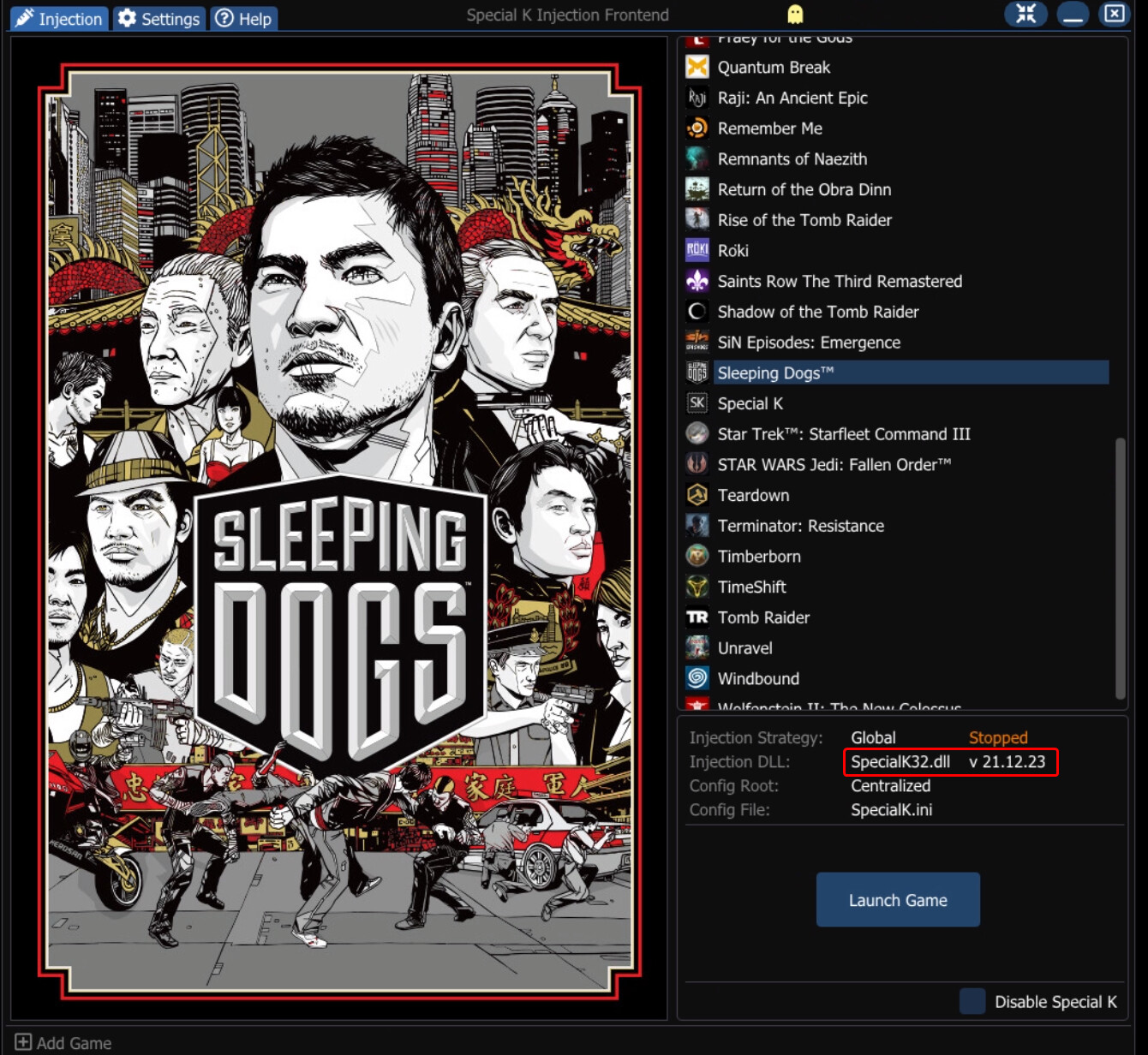Click the Raji: An Ancient Epic icon
This screenshot has width=1148, height=1055.
[697, 98]
